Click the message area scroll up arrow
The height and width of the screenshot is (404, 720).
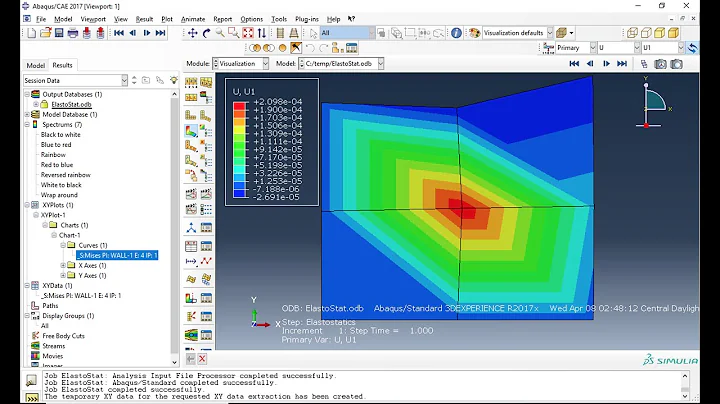click(685, 376)
